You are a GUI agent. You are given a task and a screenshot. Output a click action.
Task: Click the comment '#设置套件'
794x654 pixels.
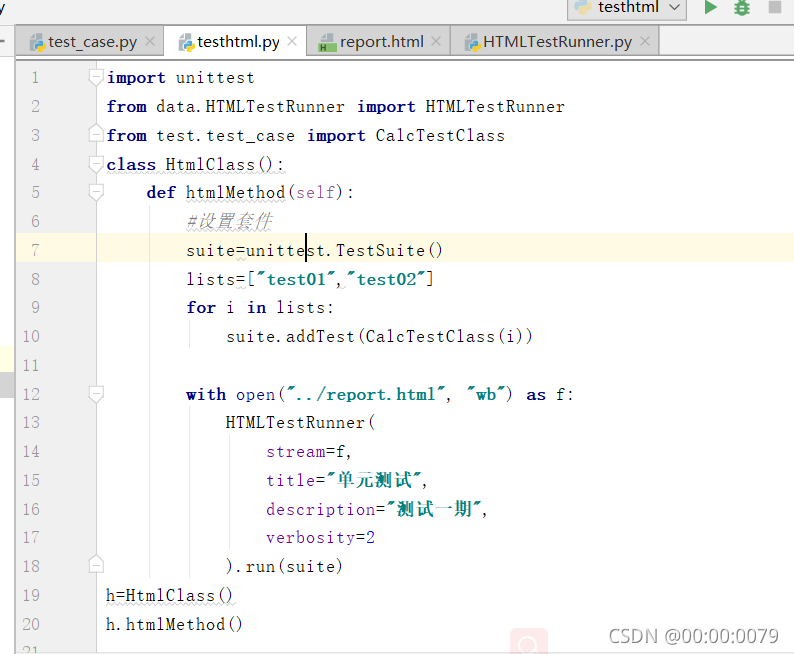[229, 221]
